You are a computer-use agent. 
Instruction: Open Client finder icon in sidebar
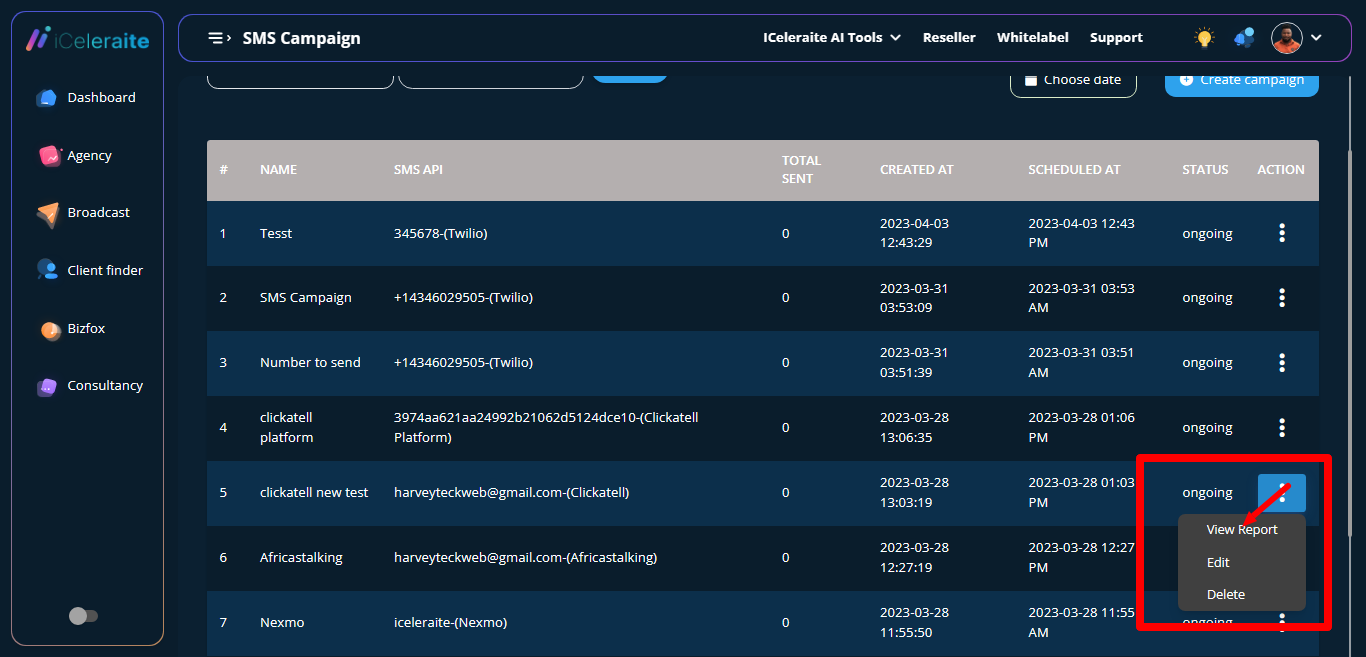point(47,270)
